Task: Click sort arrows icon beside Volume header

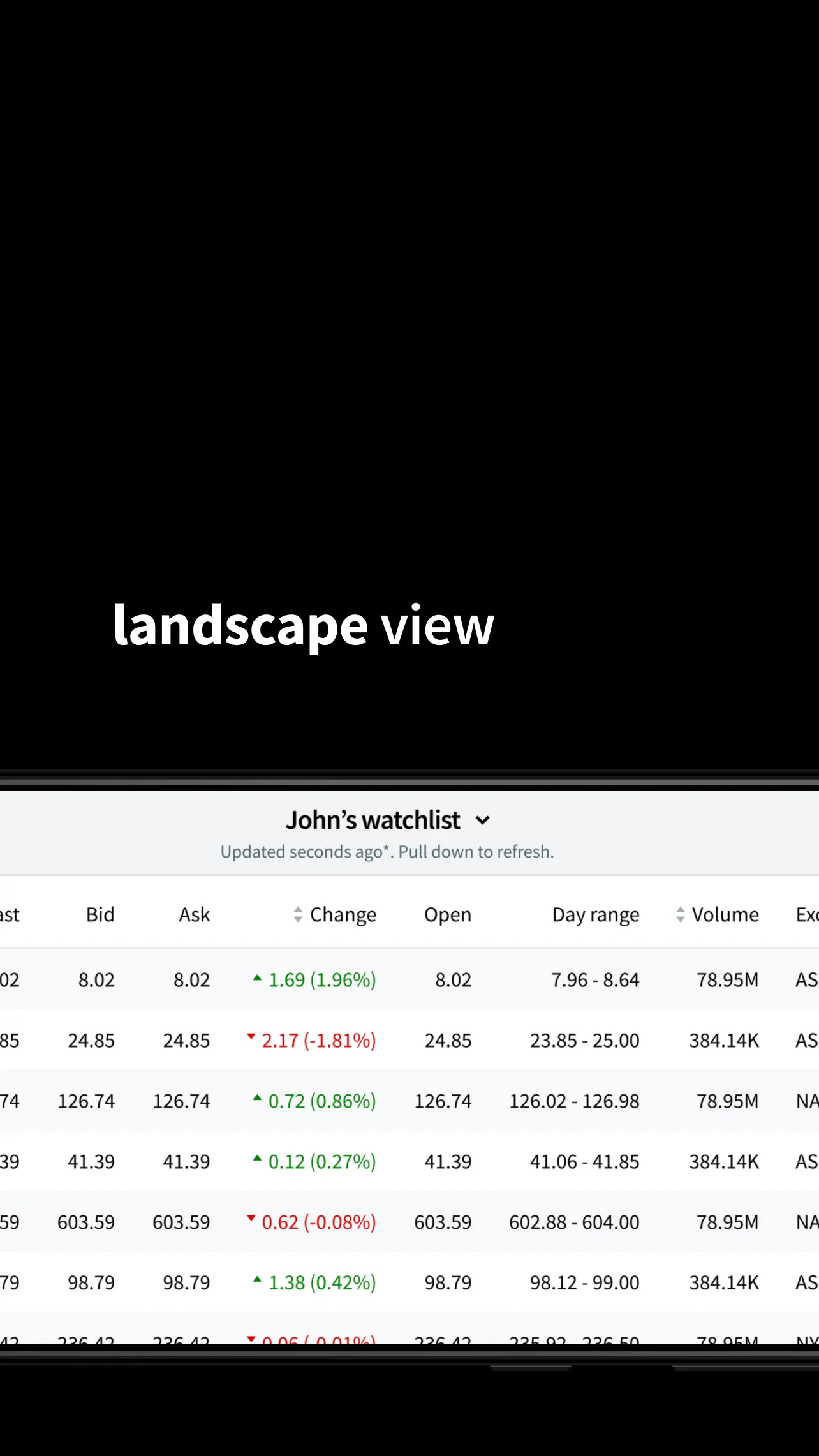Action: point(680,914)
